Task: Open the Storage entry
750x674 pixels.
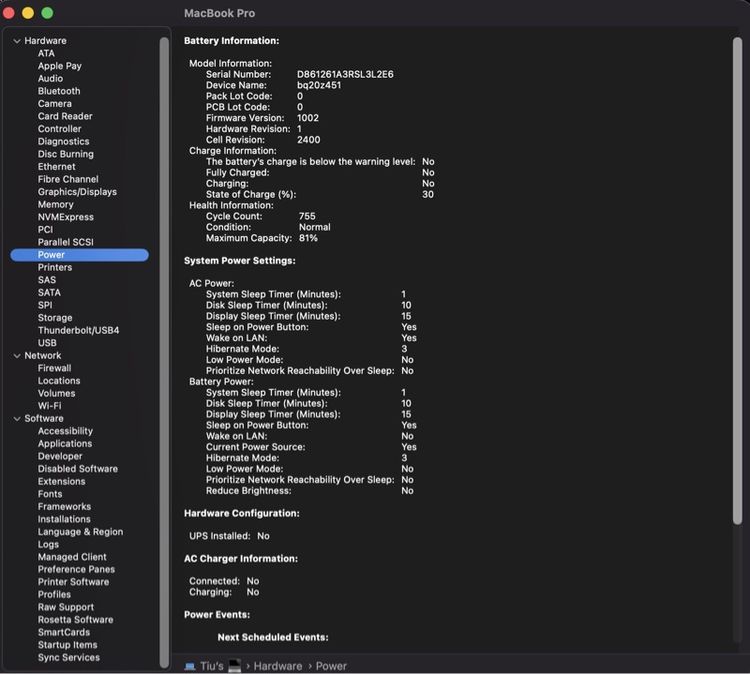Action: tap(55, 318)
